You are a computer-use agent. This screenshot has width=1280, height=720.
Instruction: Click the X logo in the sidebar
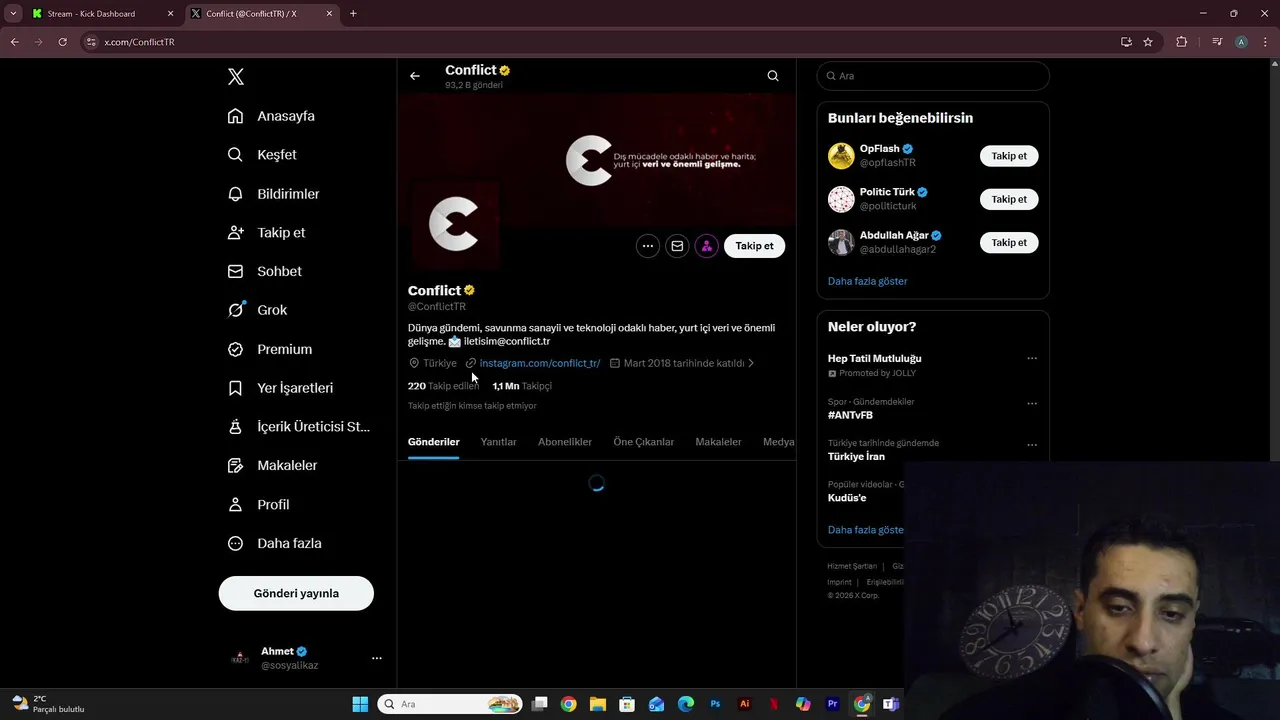pos(236,77)
